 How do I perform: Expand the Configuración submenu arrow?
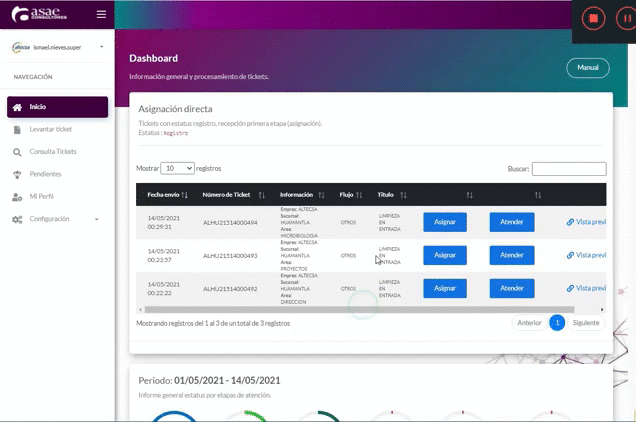click(97, 219)
